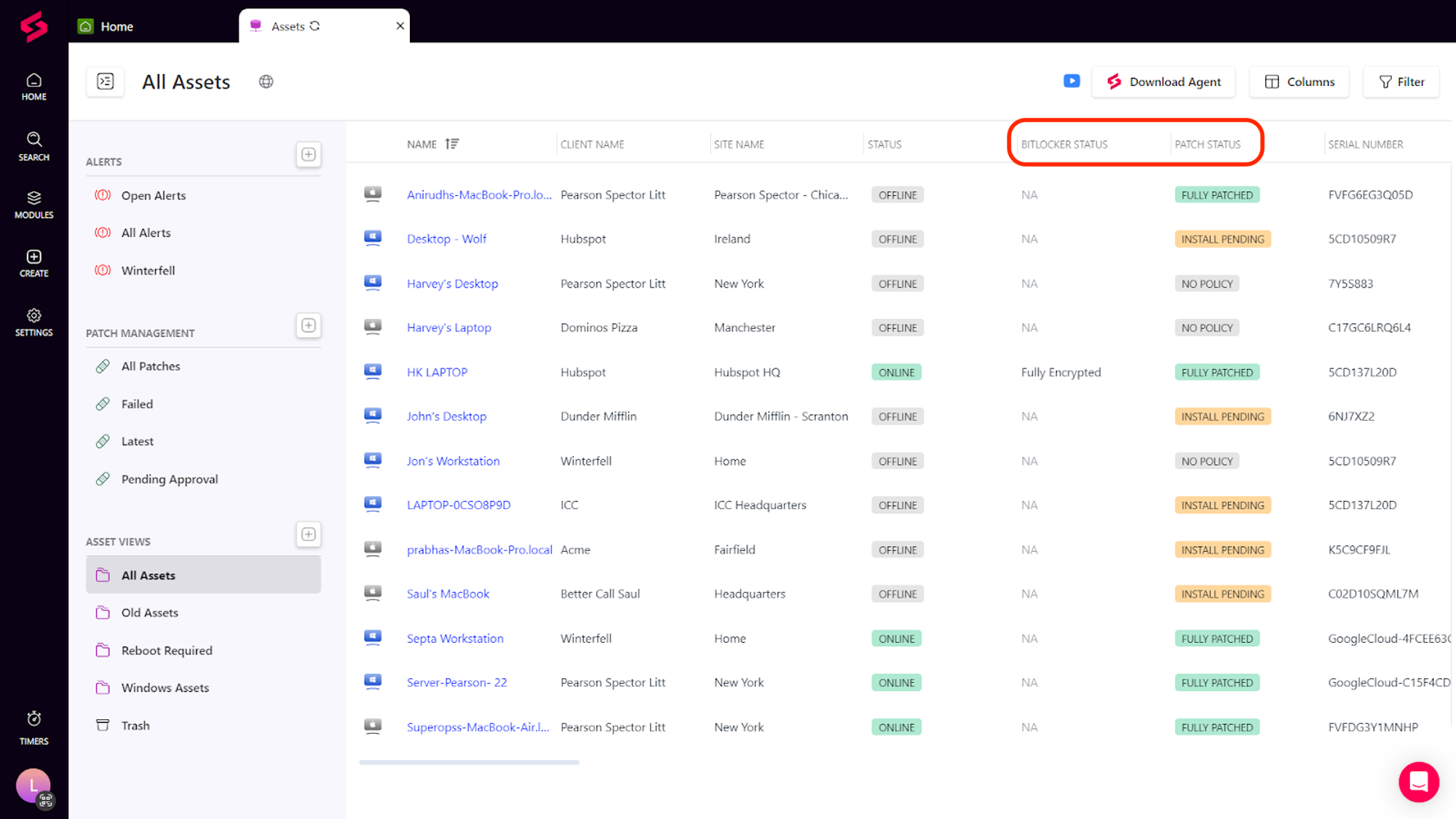Click the Client Name column header
The image size is (1456, 819).
pos(592,144)
